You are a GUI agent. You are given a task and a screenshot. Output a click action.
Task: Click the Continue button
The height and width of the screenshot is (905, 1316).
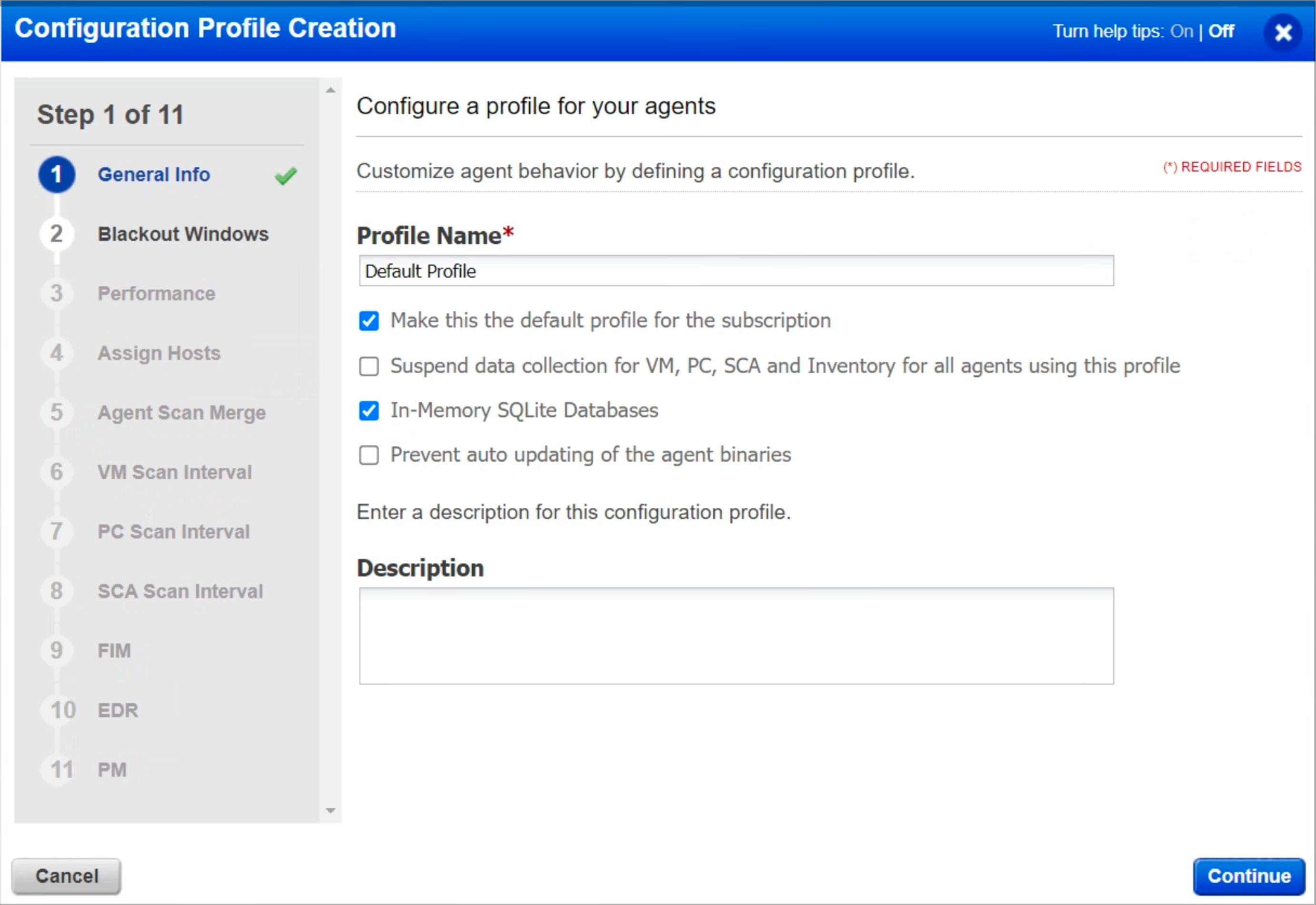[x=1249, y=876]
